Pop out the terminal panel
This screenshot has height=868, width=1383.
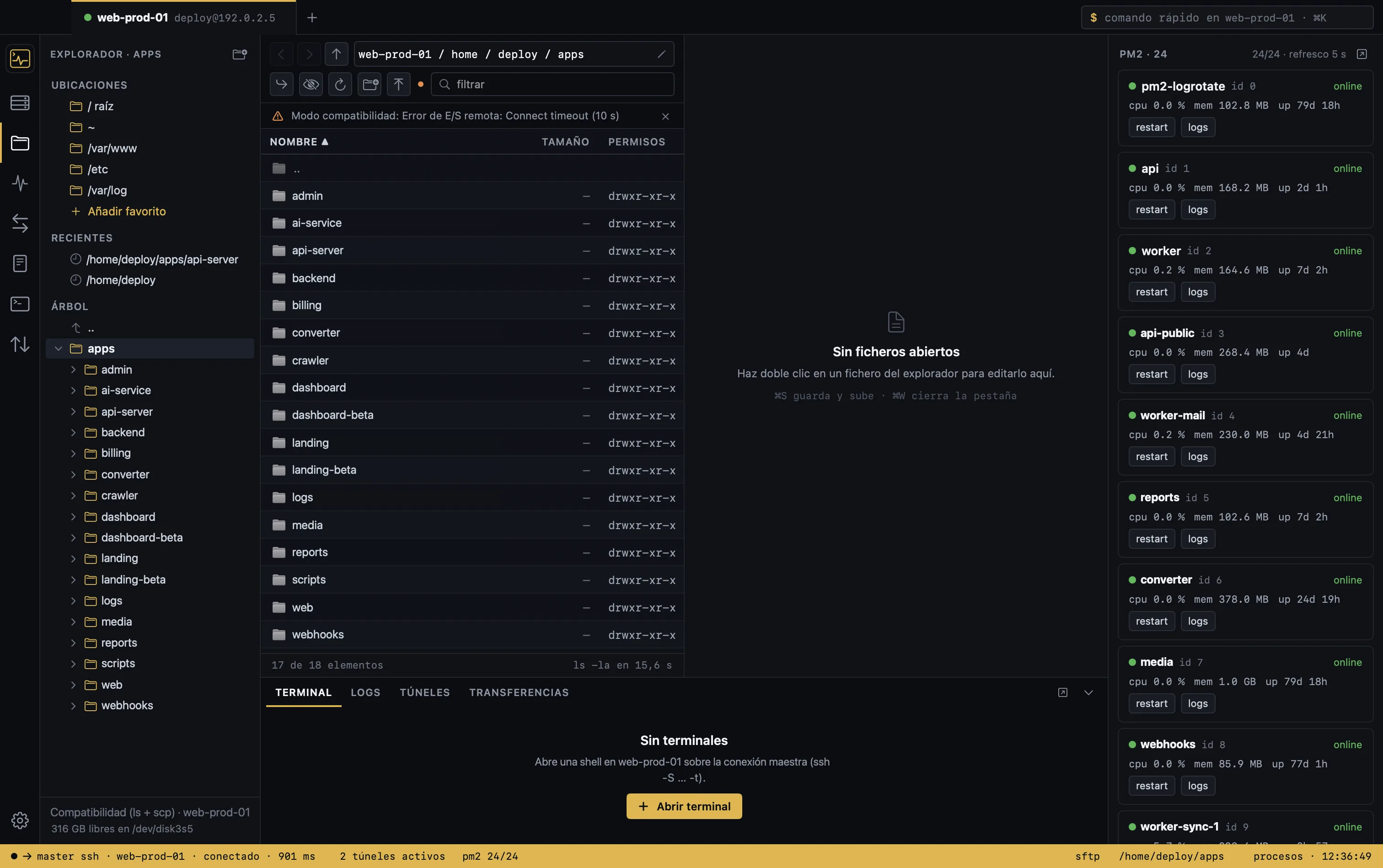pyautogui.click(x=1063, y=692)
